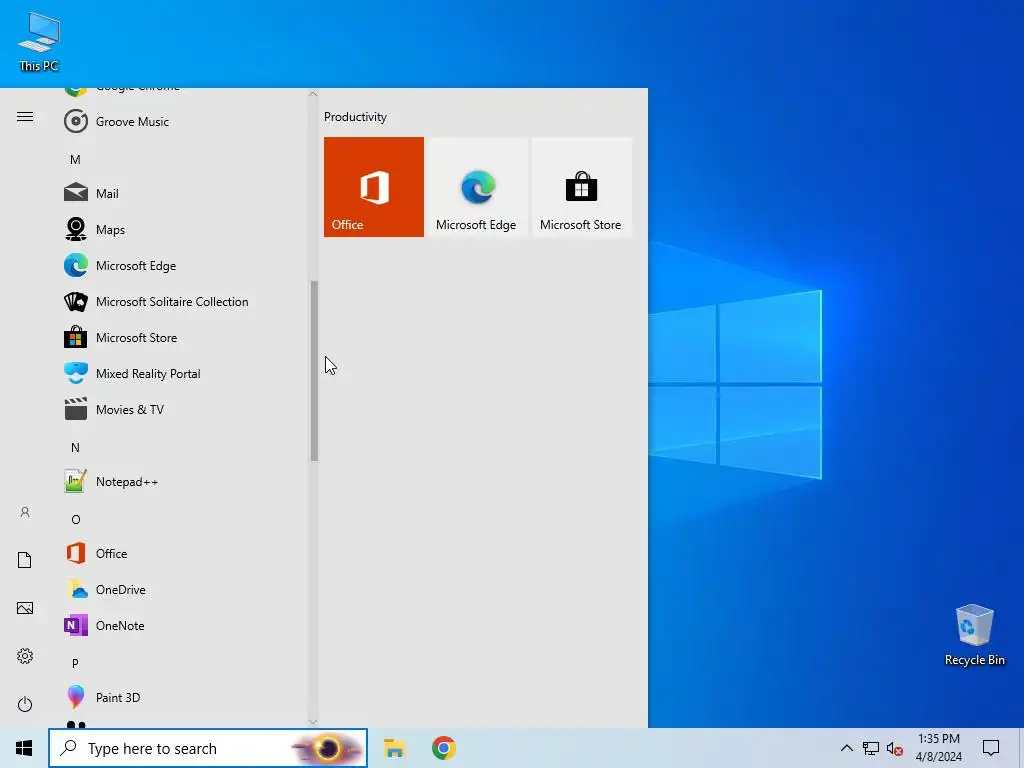Image resolution: width=1024 pixels, height=768 pixels.
Task: Open the user account icon in Start sidebar
Action: (x=25, y=512)
